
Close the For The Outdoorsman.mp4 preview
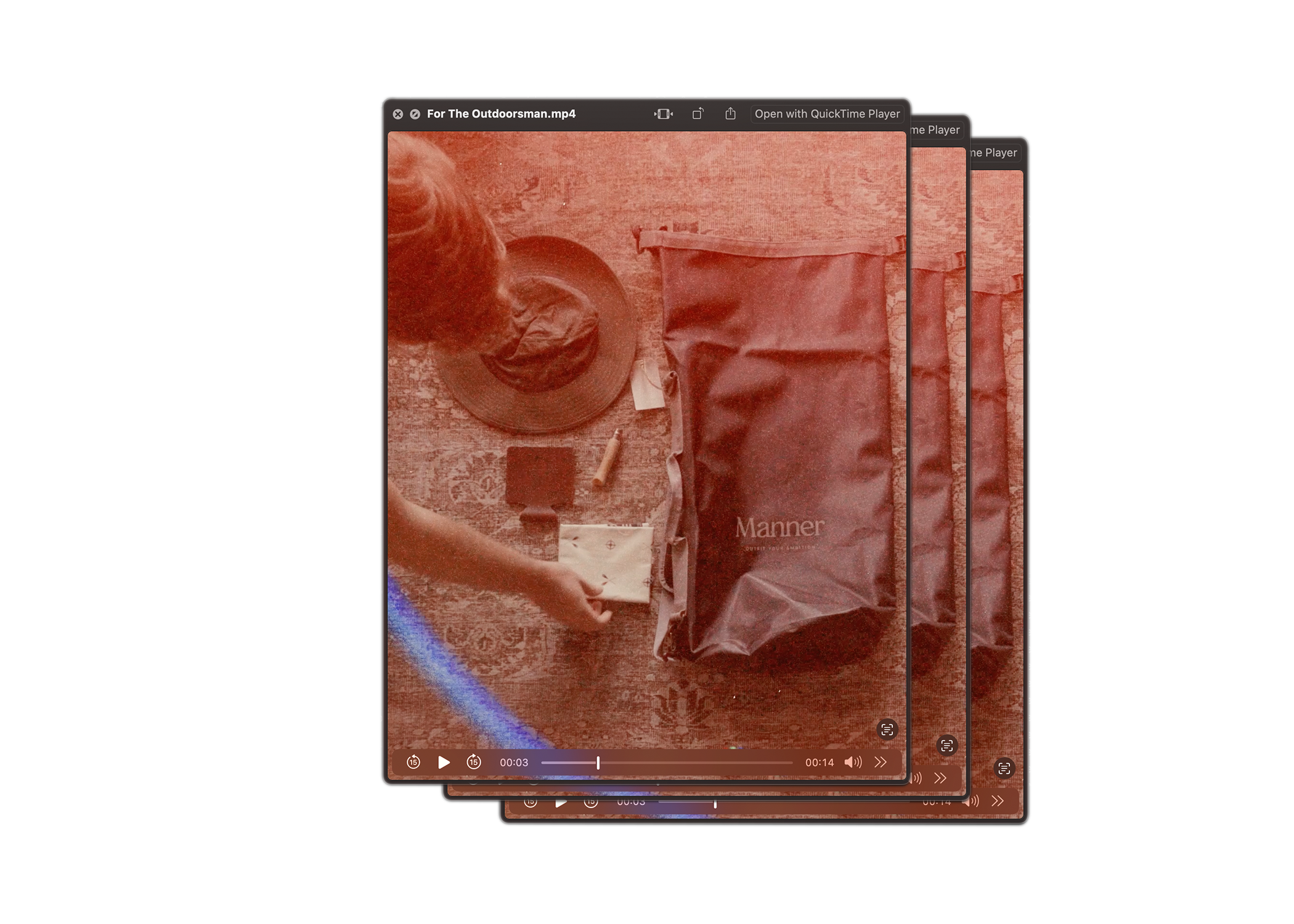click(398, 114)
